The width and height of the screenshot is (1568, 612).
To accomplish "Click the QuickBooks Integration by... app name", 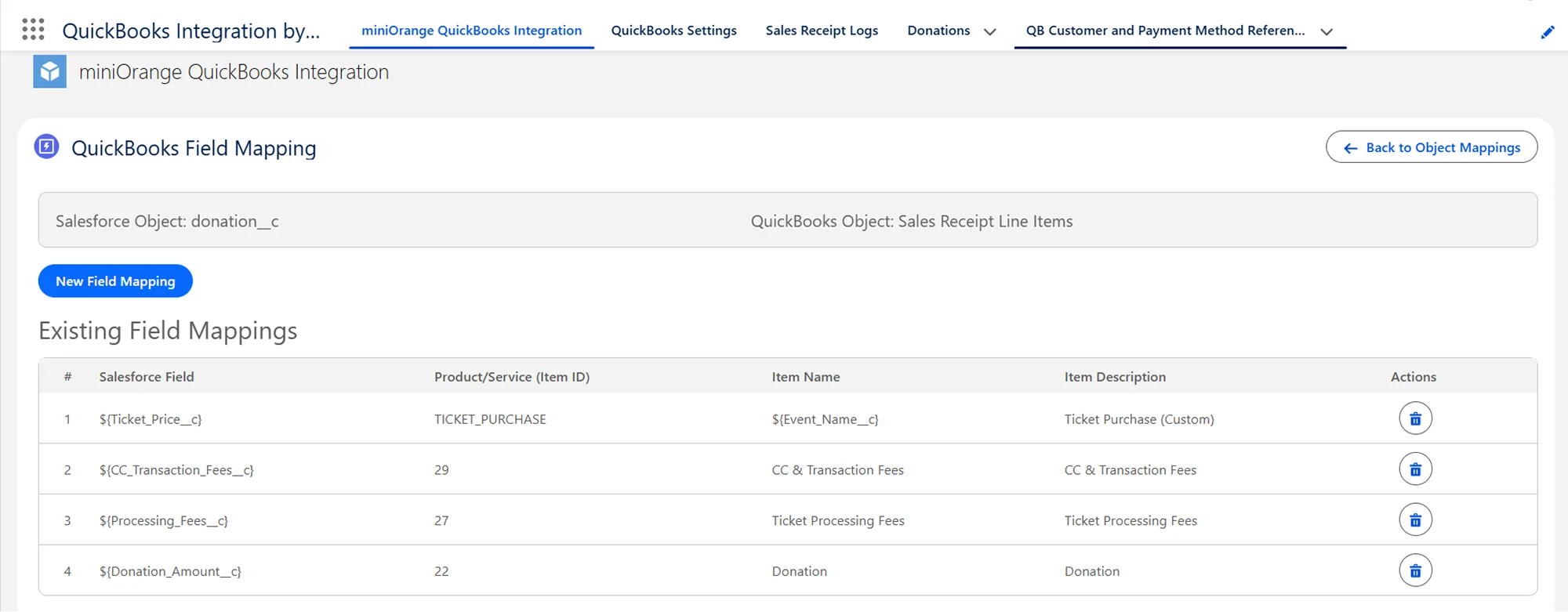I will [x=191, y=31].
